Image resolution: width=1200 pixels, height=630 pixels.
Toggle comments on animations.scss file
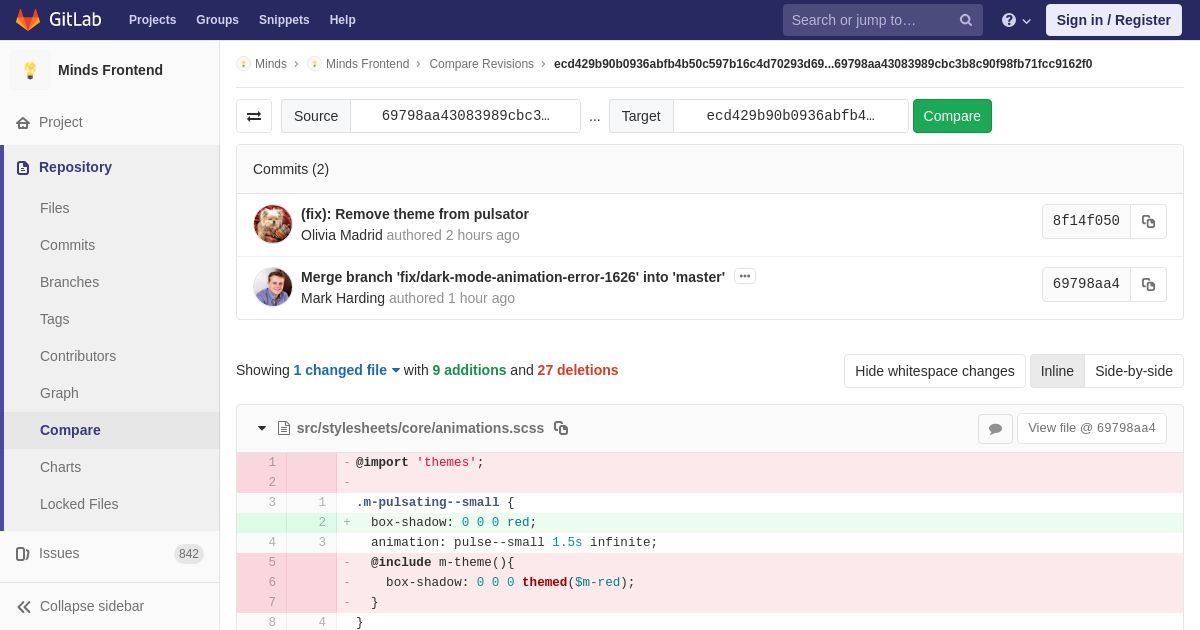pos(995,429)
